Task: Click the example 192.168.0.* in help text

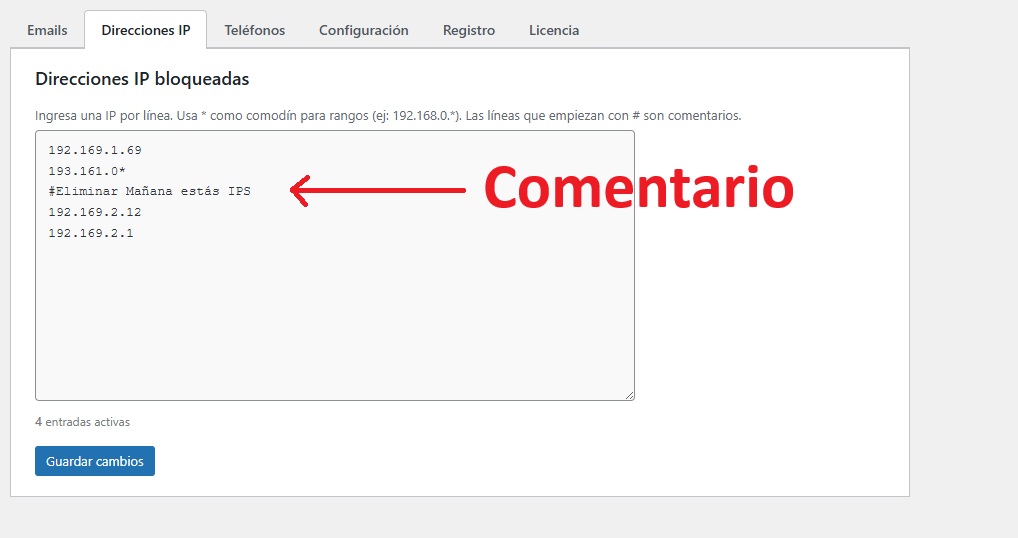Action: pyautogui.click(x=424, y=115)
